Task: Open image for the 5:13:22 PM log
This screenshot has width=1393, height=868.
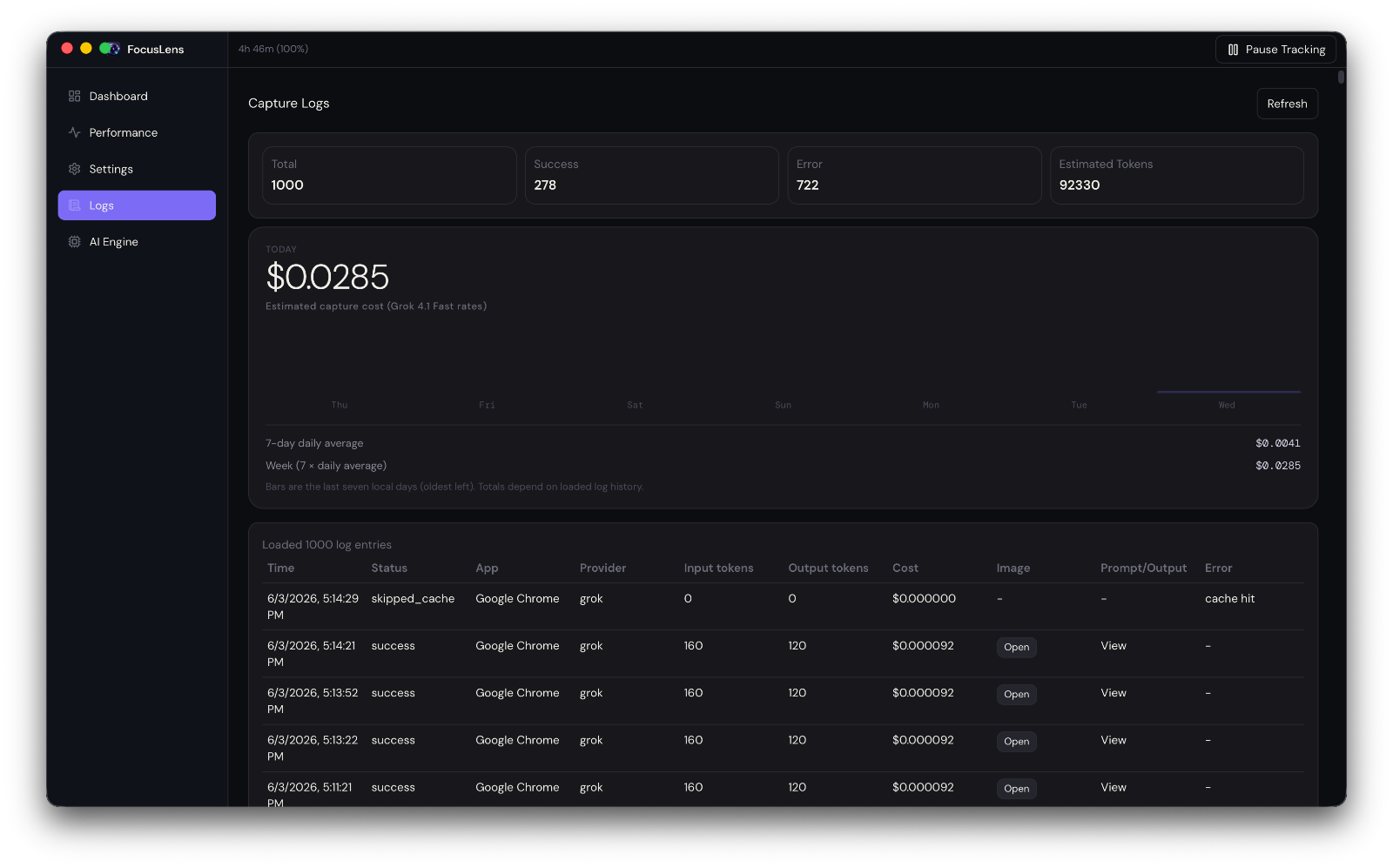Action: point(1016,742)
